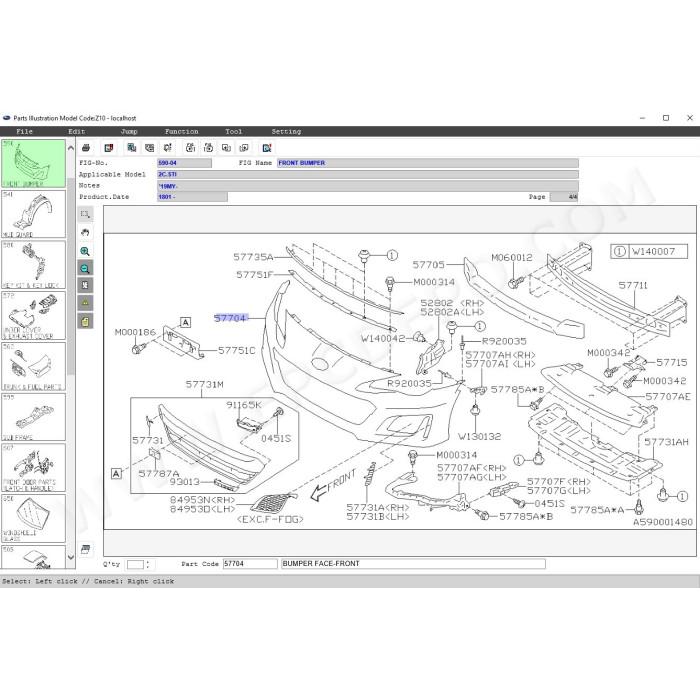Select part label W130132
The height and width of the screenshot is (700, 700).
pyautogui.click(x=479, y=436)
